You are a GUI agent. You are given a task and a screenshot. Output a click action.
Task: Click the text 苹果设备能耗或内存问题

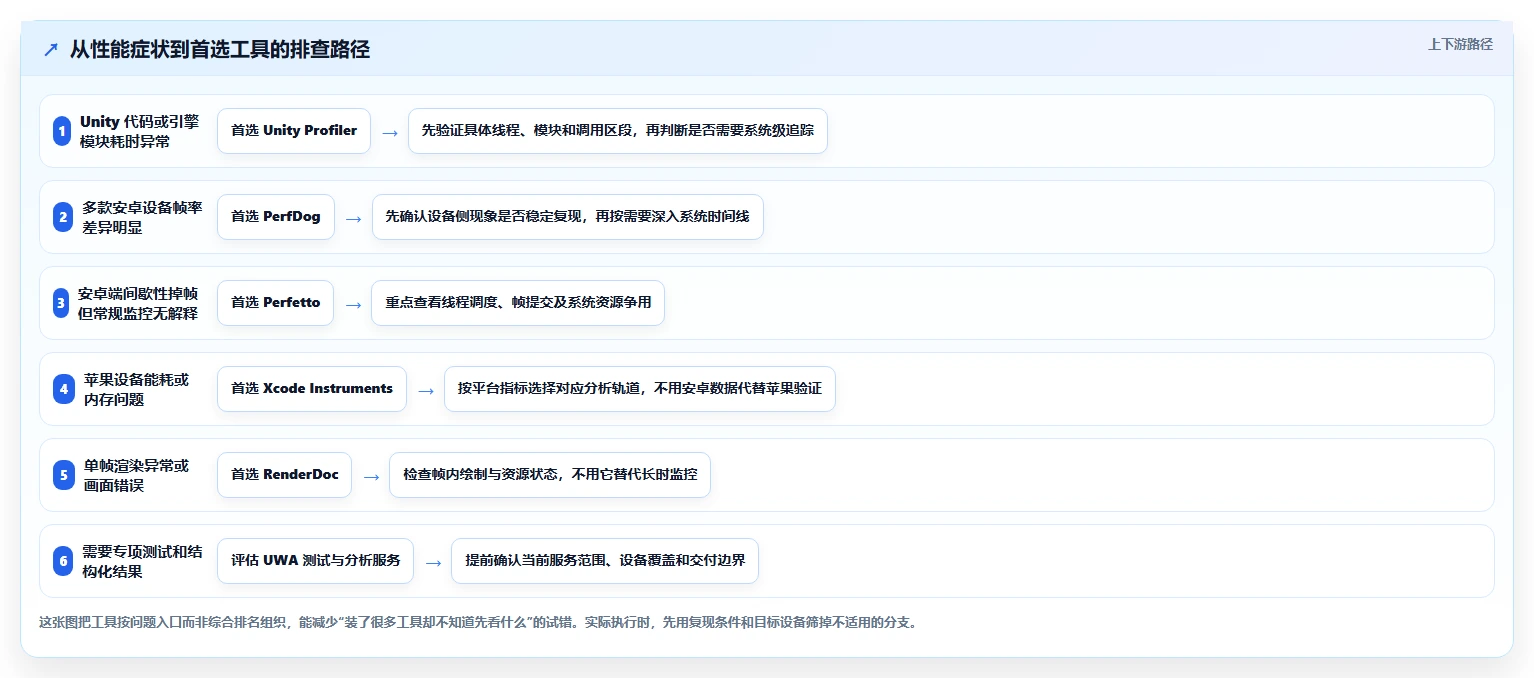click(136, 389)
